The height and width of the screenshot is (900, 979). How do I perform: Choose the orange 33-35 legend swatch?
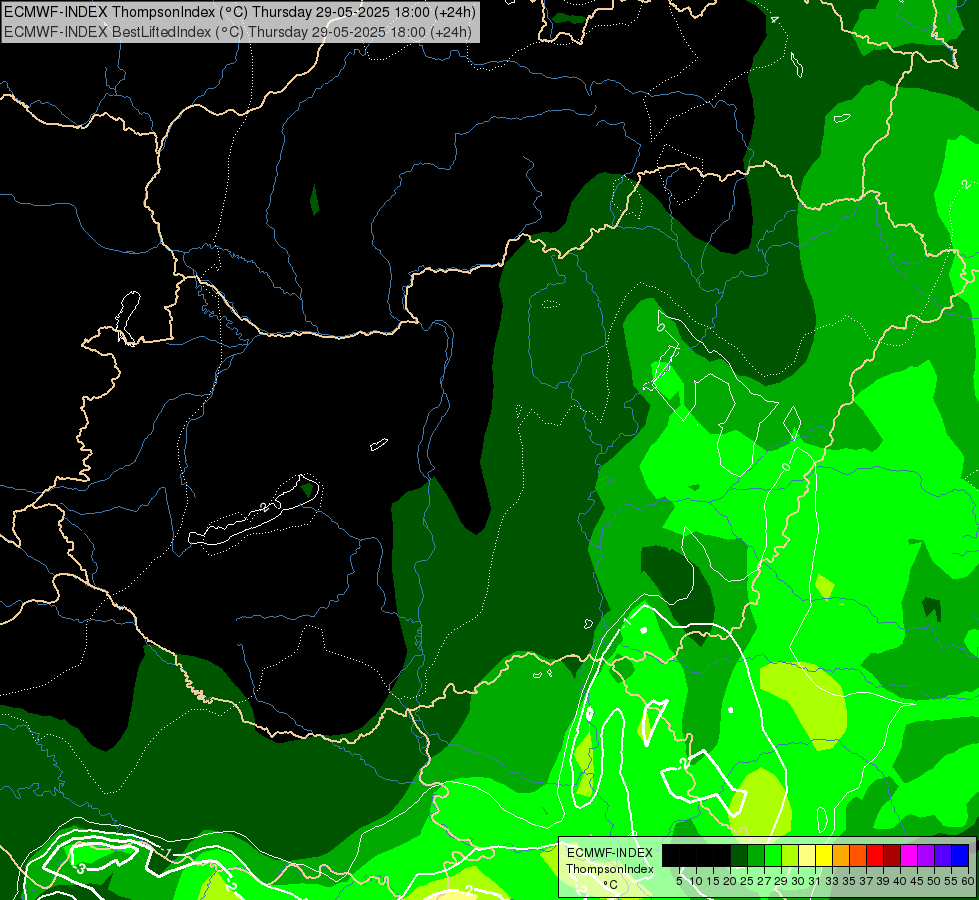[x=841, y=855]
